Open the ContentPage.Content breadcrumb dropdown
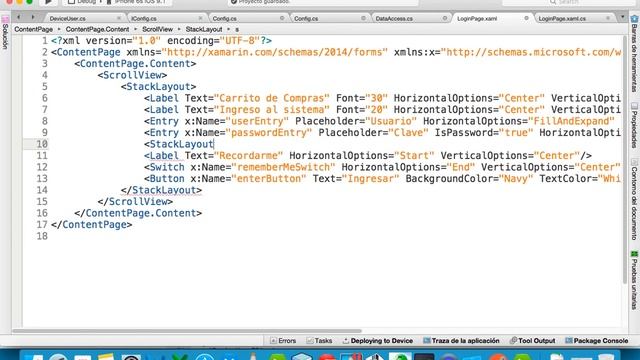The image size is (640, 360). (x=97, y=29)
